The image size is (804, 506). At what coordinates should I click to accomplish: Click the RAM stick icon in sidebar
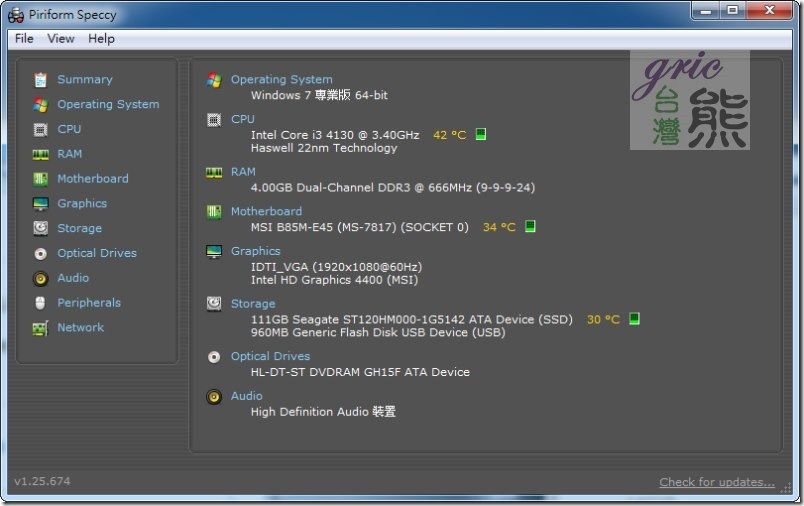click(41, 154)
